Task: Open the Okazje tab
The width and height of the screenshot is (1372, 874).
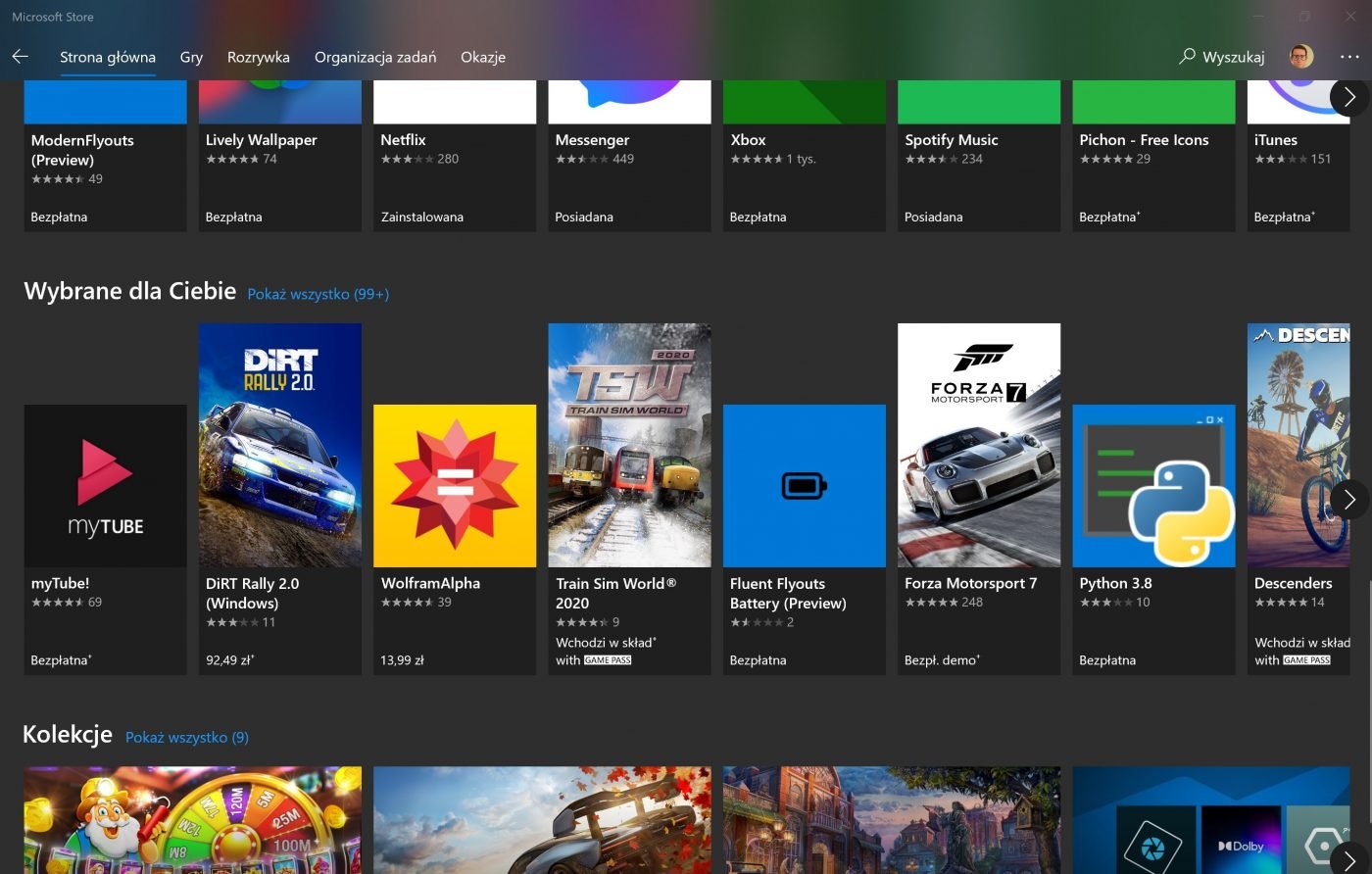Action: tap(483, 57)
